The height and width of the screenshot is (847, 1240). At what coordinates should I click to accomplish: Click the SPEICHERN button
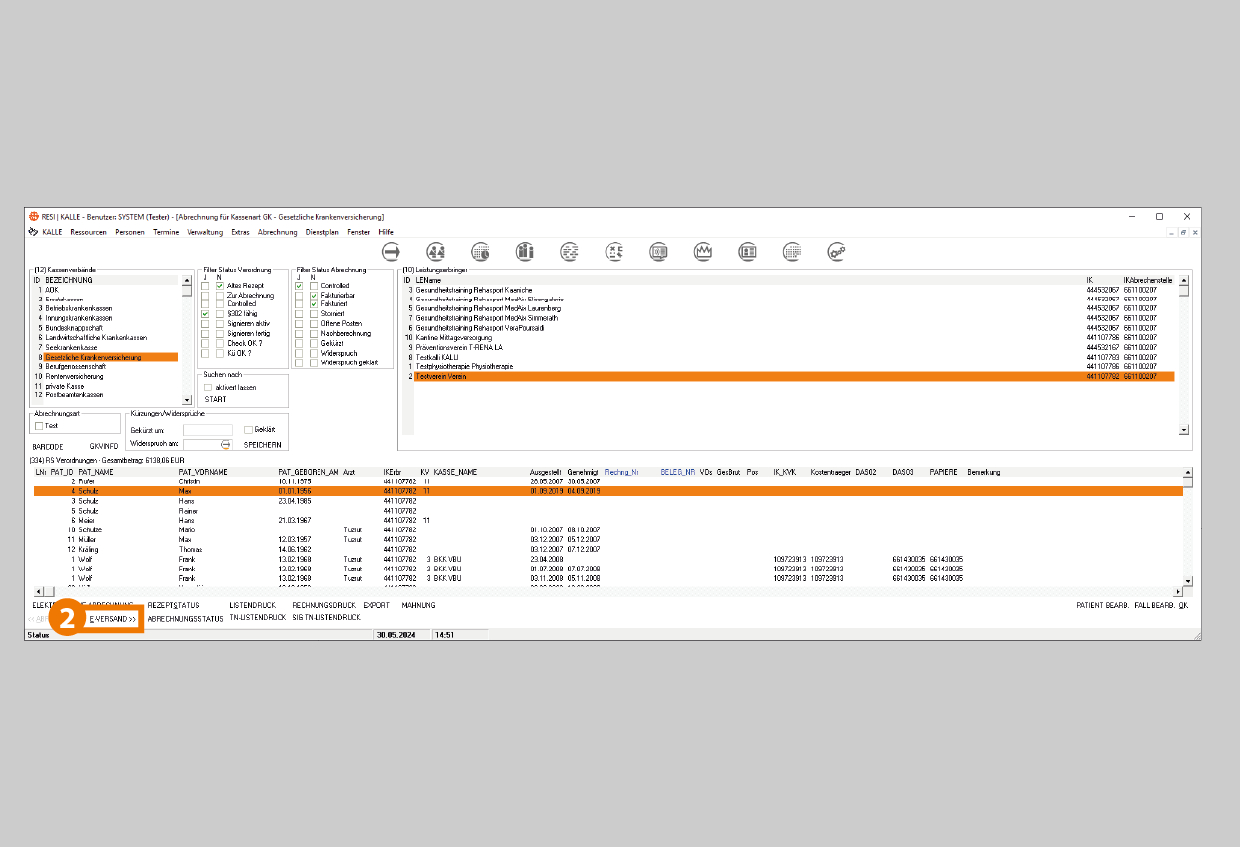tap(263, 444)
